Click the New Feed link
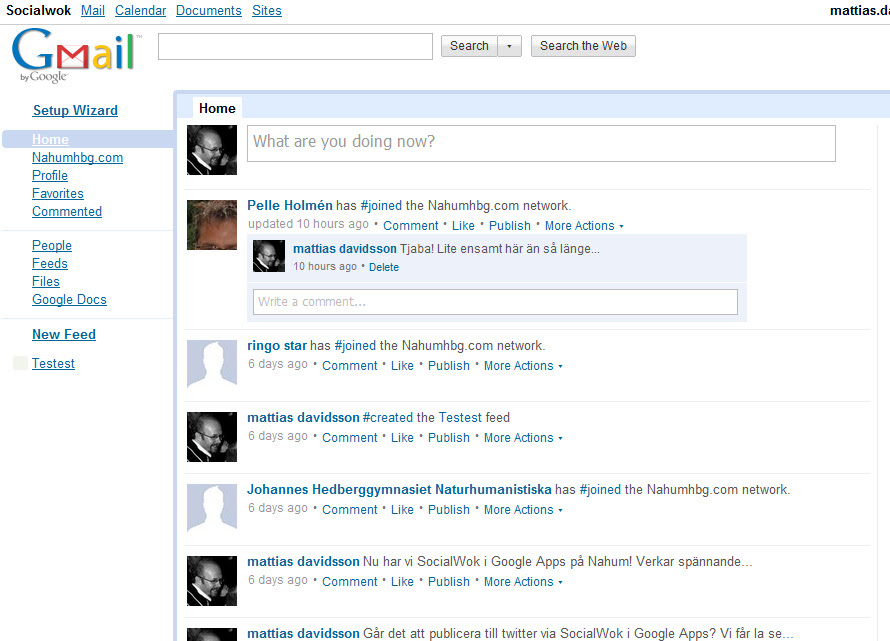The image size is (890, 641). click(x=64, y=334)
